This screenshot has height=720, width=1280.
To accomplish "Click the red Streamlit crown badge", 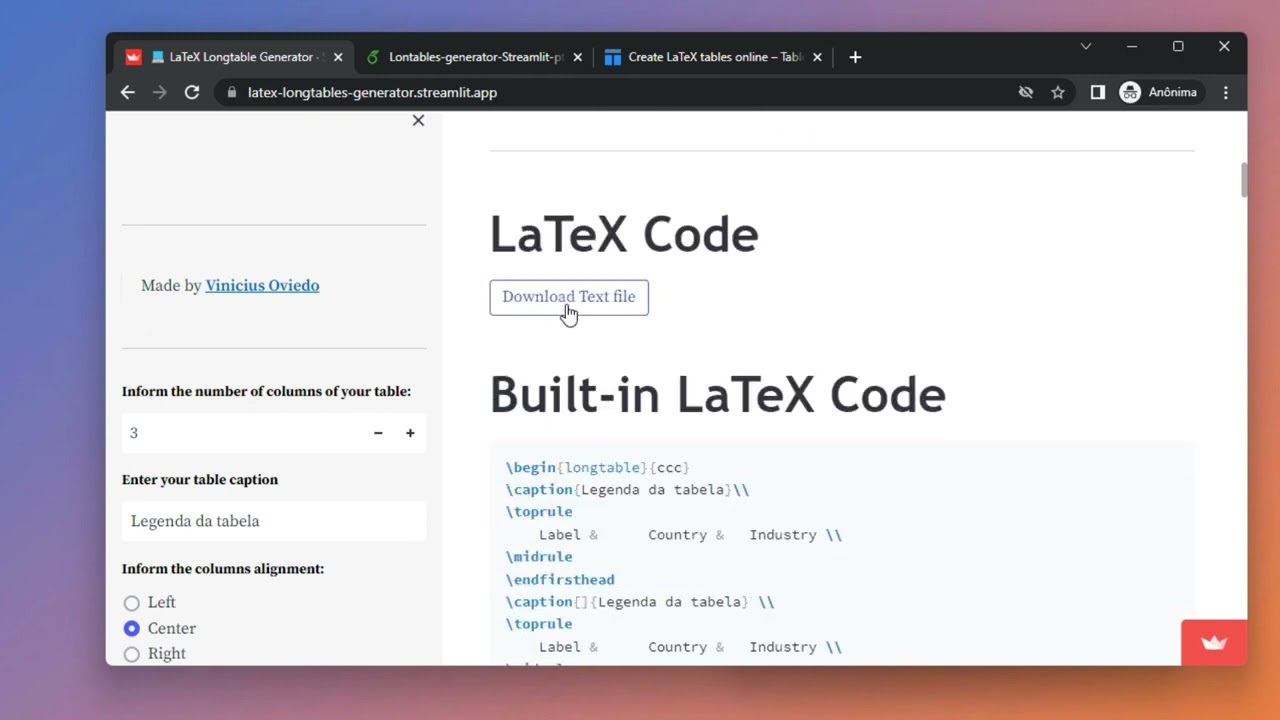I will tap(1214, 643).
